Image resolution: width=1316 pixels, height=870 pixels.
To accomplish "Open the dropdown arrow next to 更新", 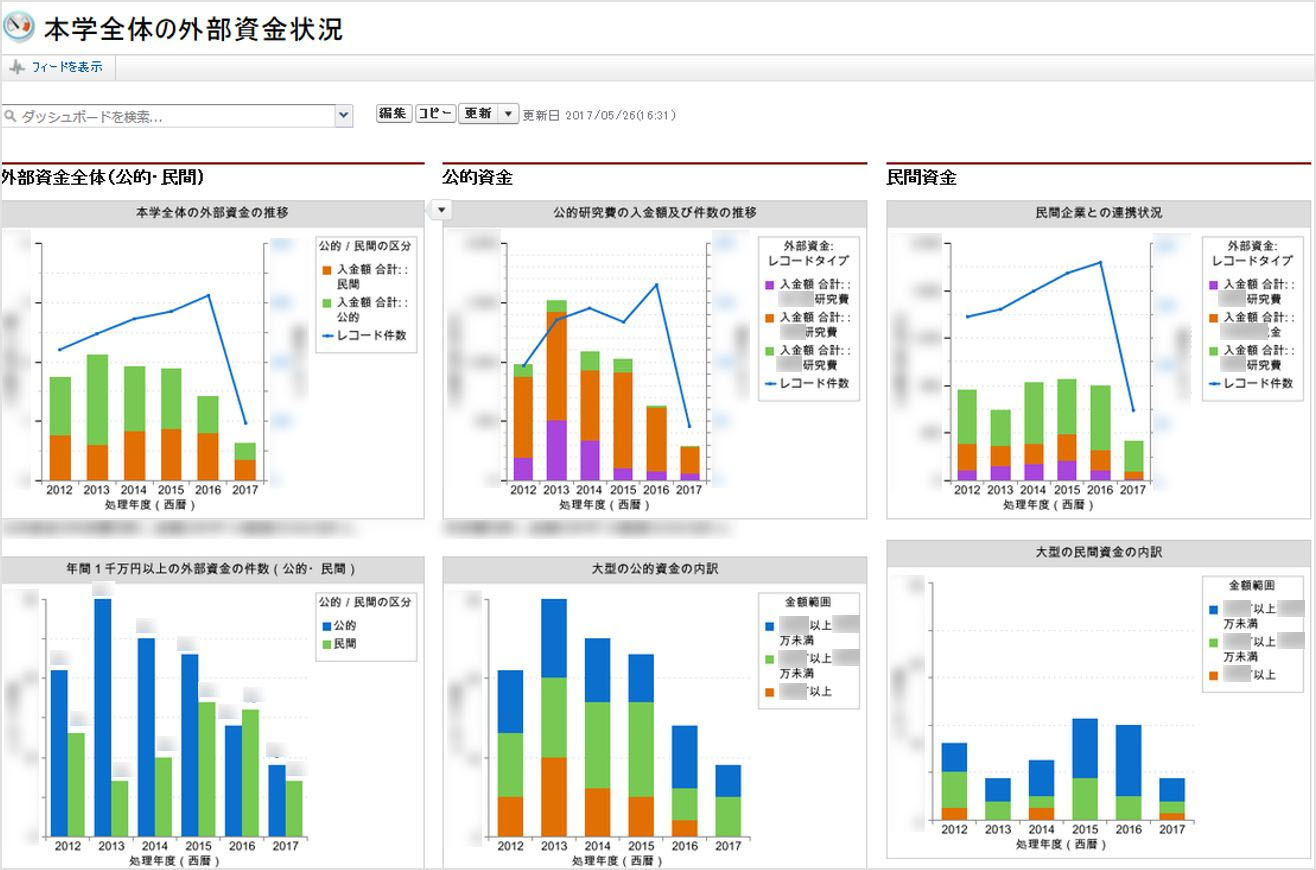I will coord(508,114).
